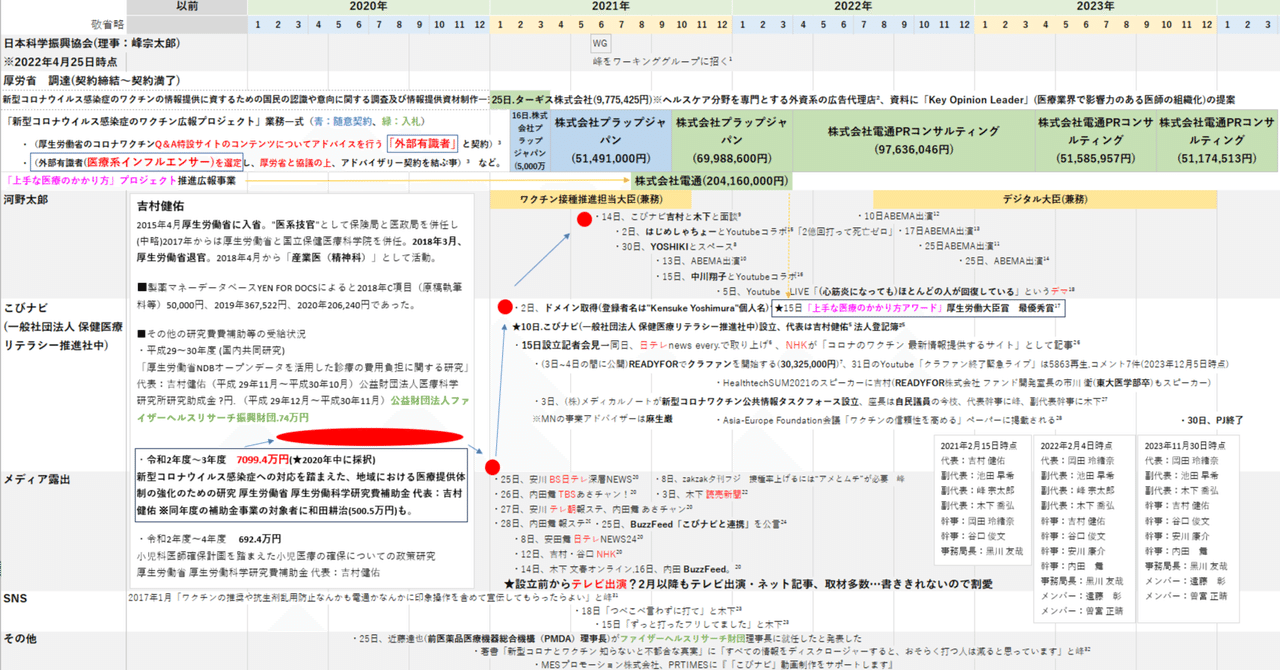Select the 2023年 year header

point(1095,7)
